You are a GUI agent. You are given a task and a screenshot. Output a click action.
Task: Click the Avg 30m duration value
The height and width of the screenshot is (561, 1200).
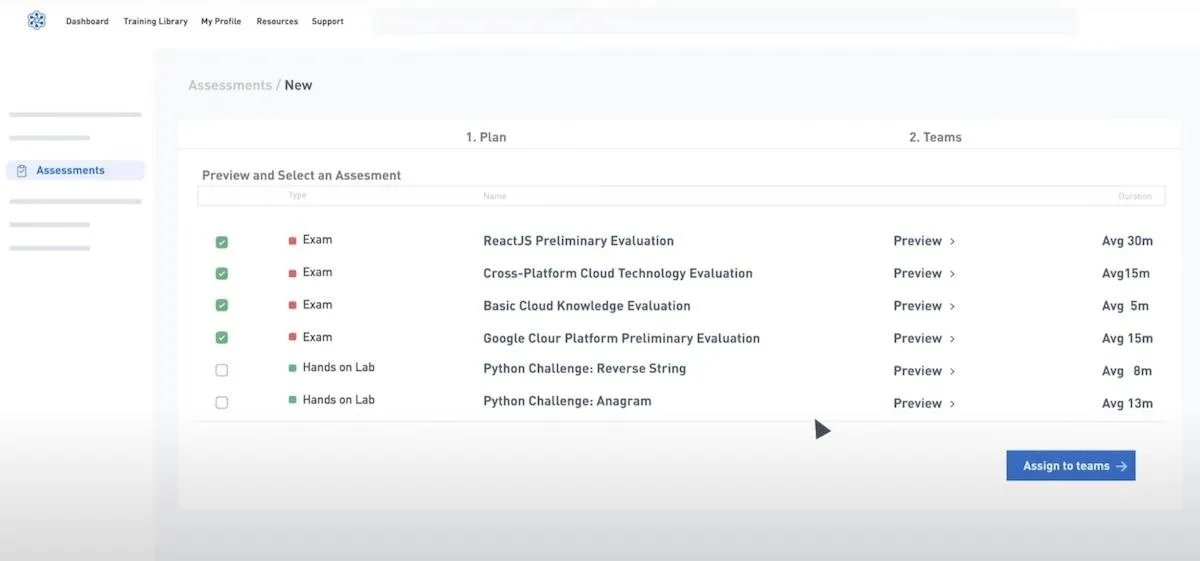1127,241
